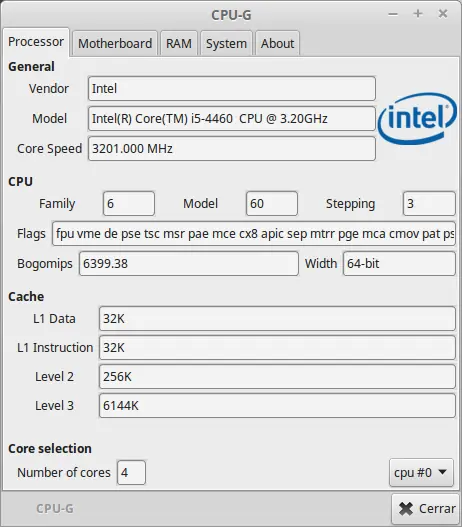
Task: Click the L1 Instruction cache field
Action: point(278,348)
